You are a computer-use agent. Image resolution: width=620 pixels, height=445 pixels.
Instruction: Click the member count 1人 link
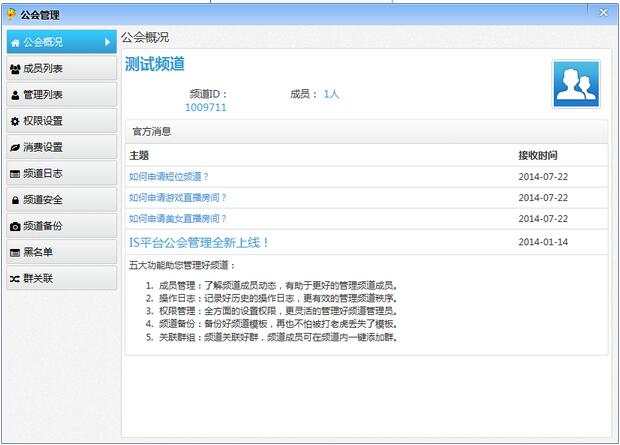(x=331, y=94)
